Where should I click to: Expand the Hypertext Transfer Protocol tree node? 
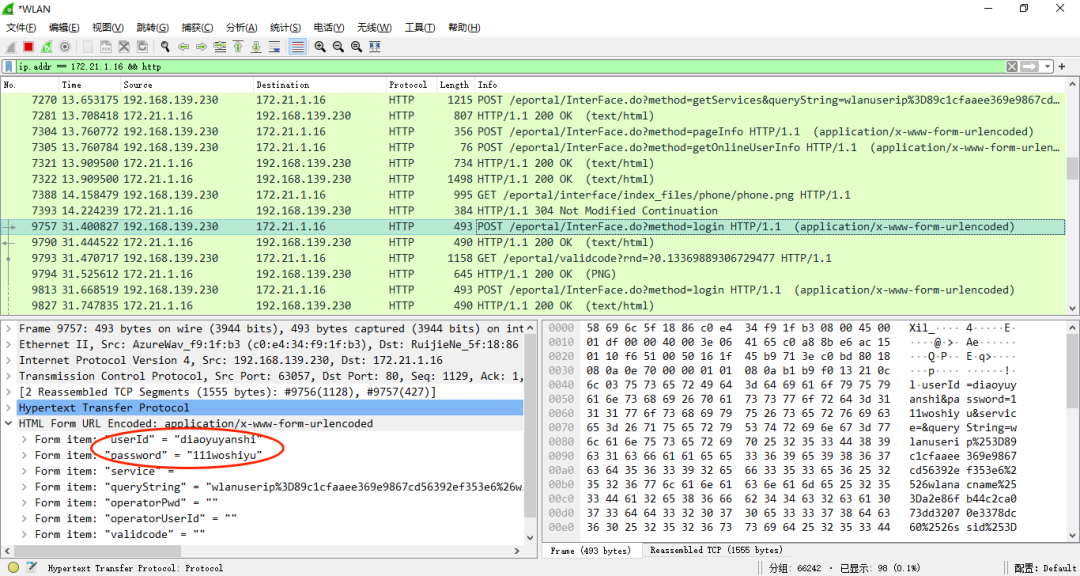pyautogui.click(x=9, y=408)
